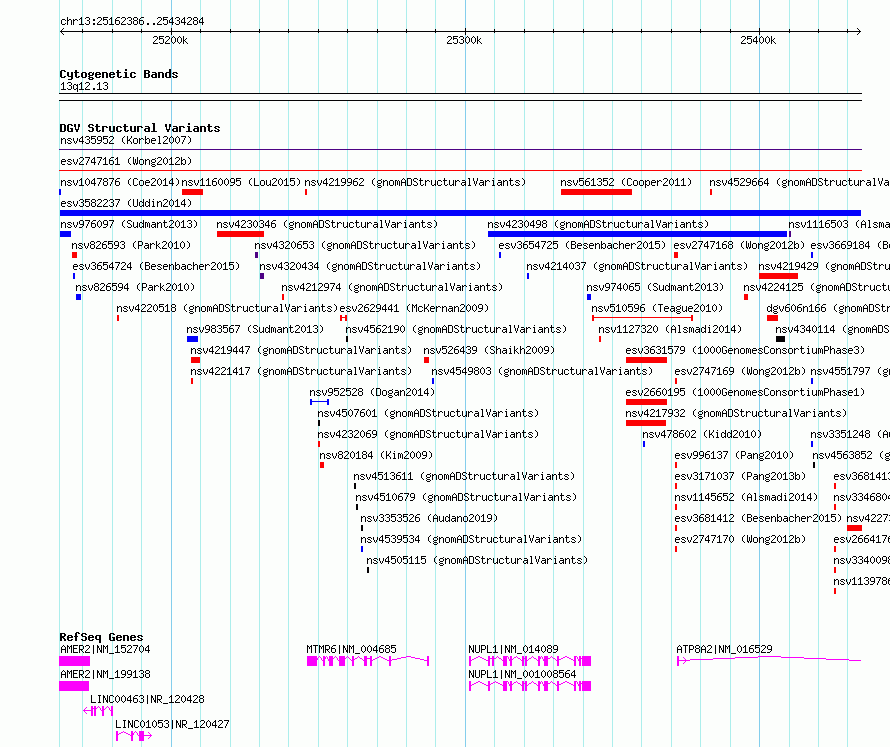Open the nsv4320434 (gnomADStructuralVariants) label
This screenshot has height=747, width=890.
tap(370, 266)
